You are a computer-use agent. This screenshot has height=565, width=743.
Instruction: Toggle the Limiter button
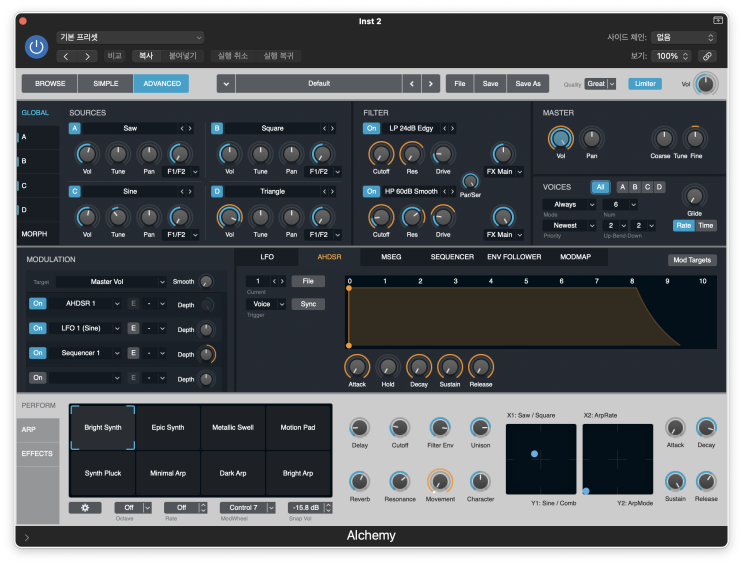coord(645,84)
